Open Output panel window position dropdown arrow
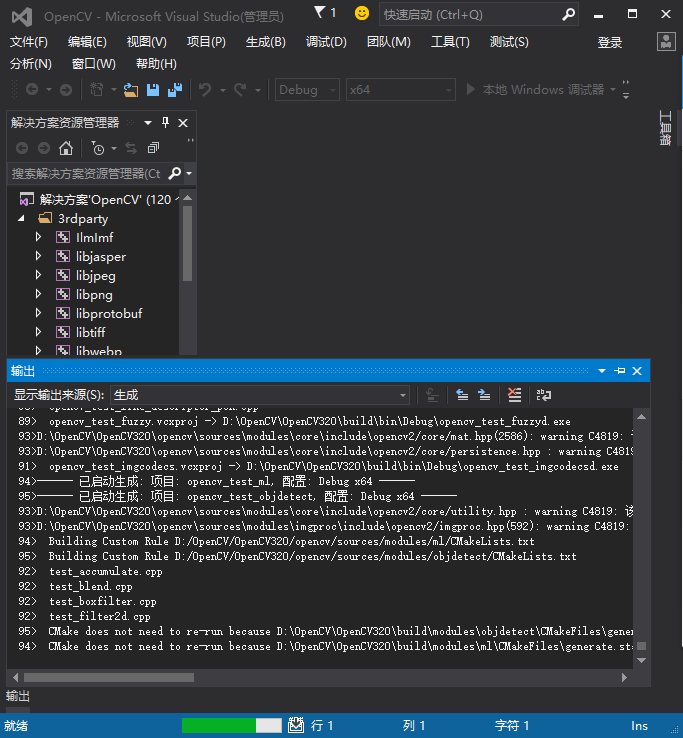 click(x=602, y=371)
